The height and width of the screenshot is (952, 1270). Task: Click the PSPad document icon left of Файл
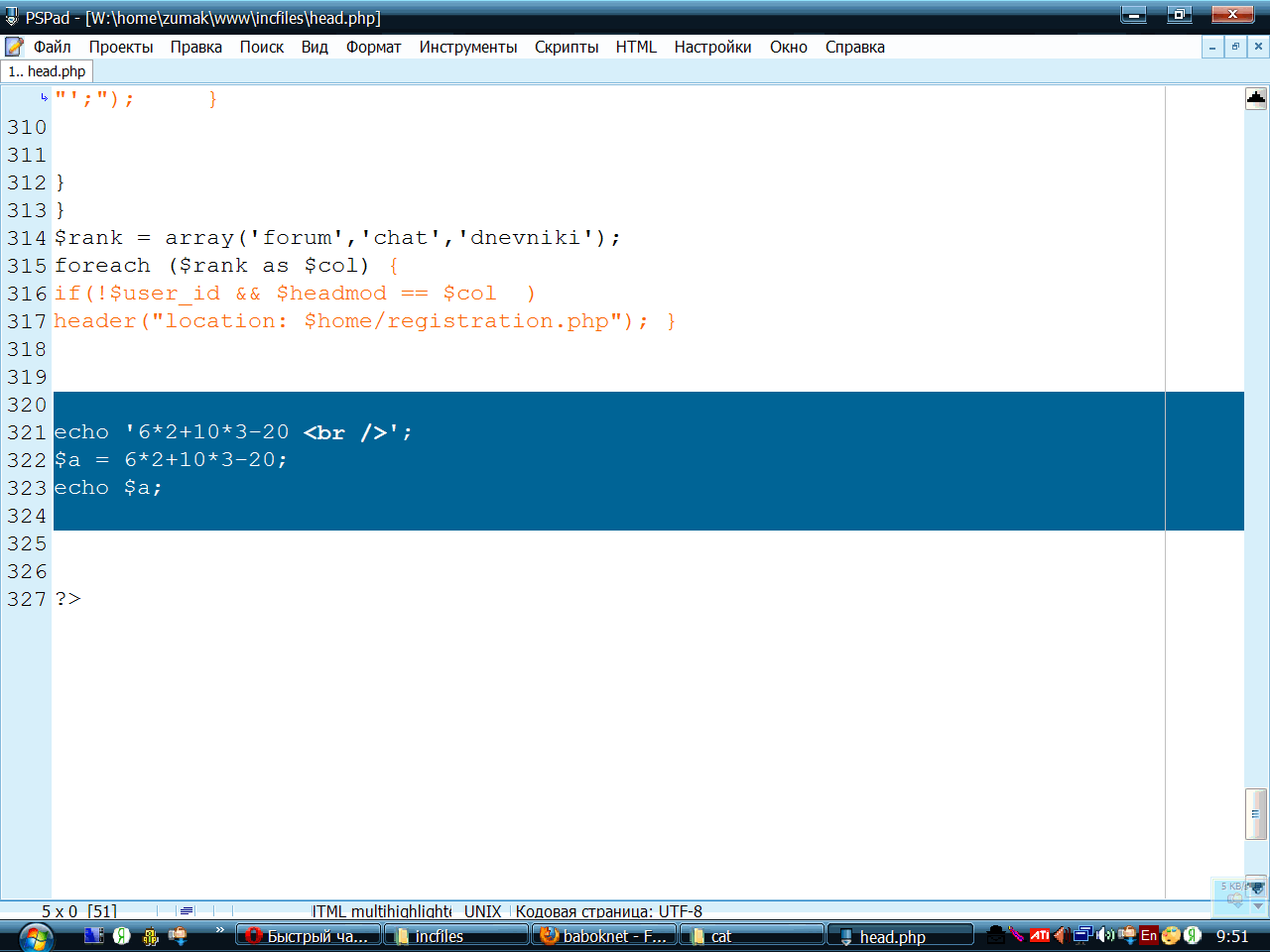click(14, 47)
